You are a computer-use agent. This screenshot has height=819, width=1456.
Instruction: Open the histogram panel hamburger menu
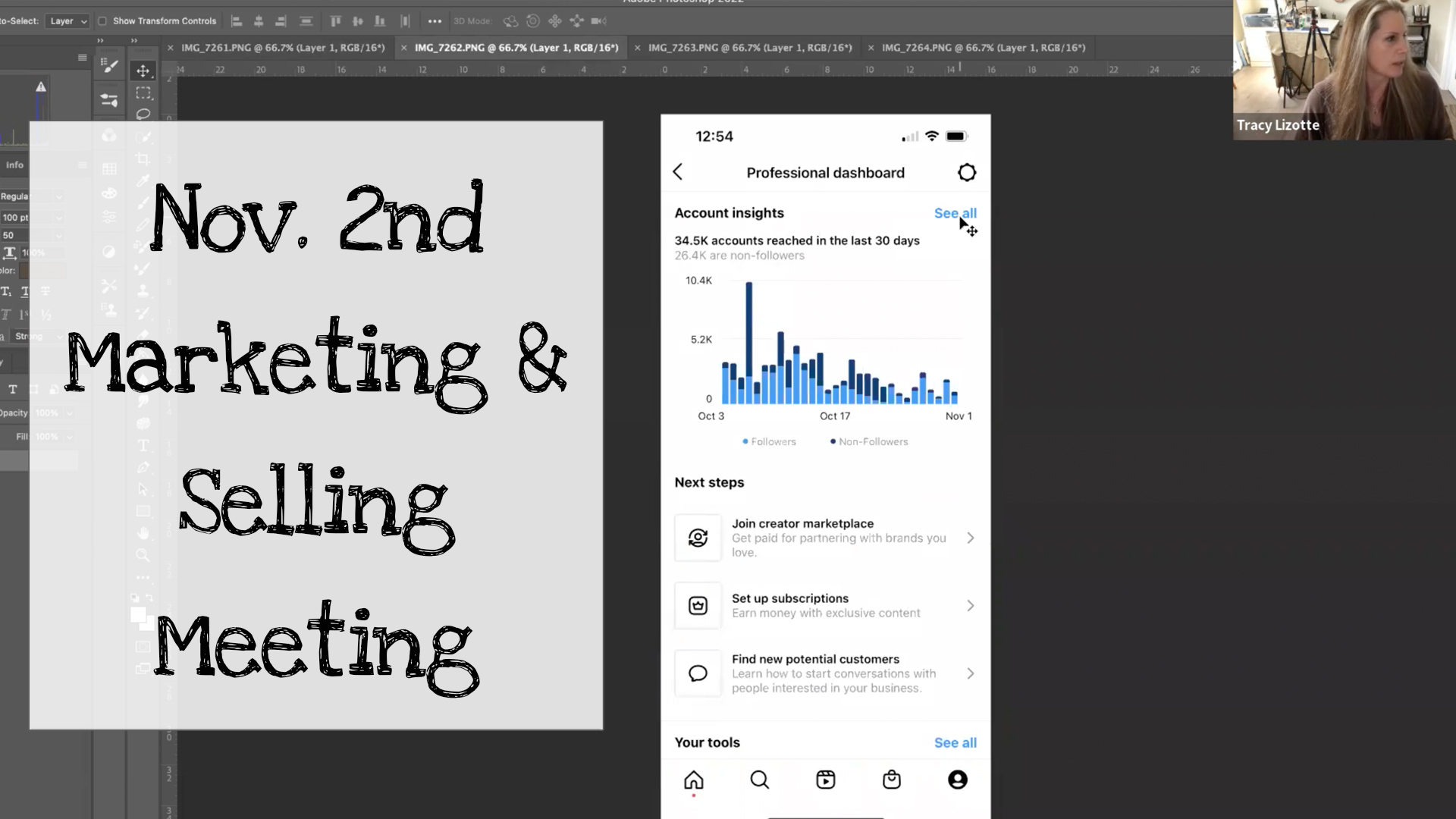coord(82,58)
